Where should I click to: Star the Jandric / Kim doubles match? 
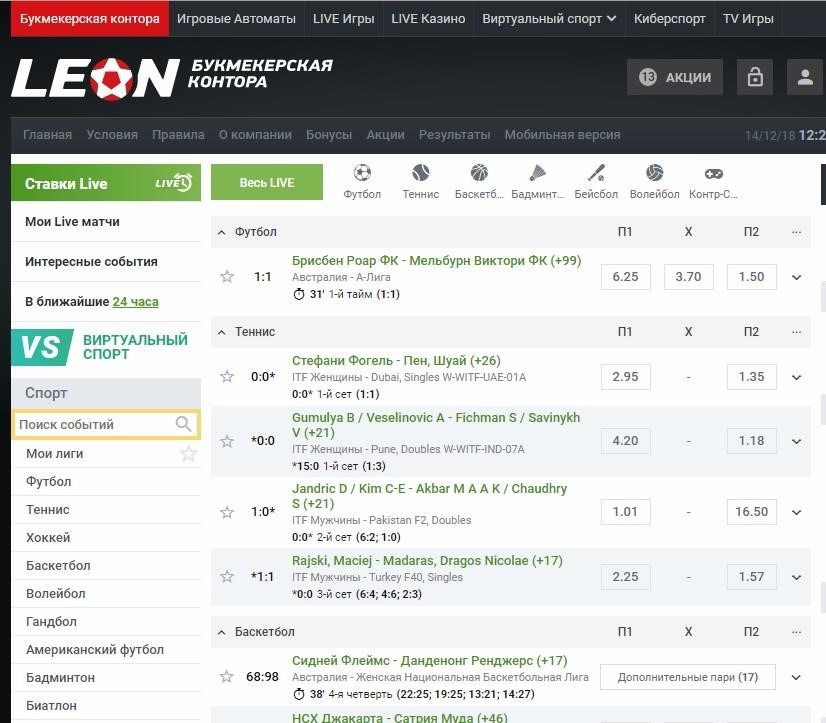(x=227, y=512)
